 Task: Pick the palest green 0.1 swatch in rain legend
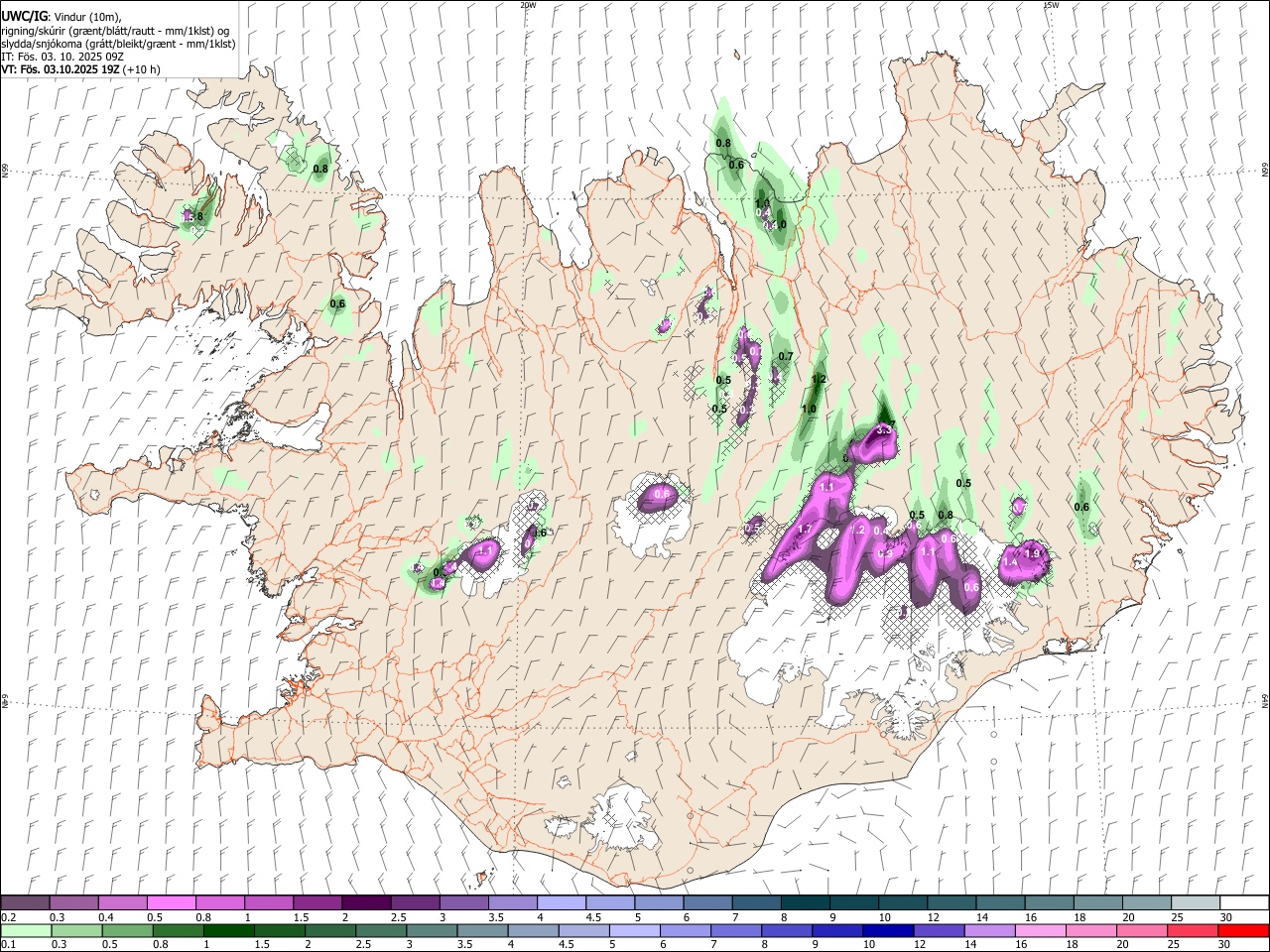coord(26,930)
